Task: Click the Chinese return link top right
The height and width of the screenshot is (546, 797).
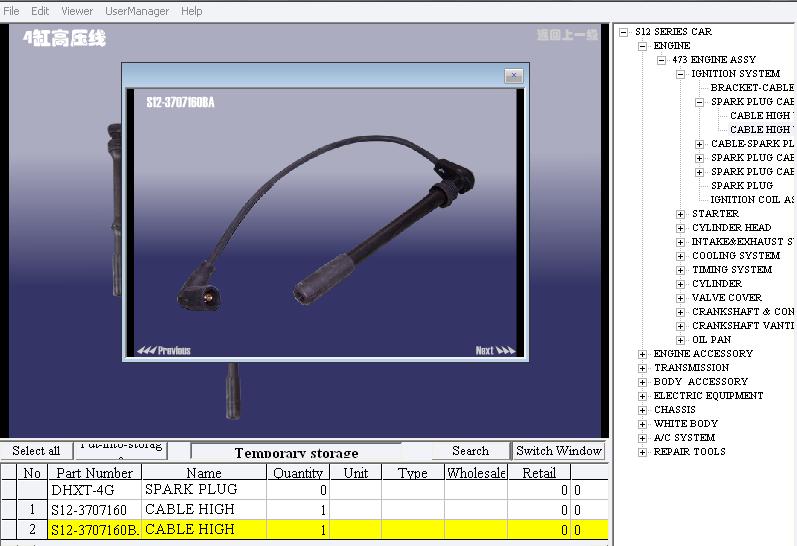Action: (x=567, y=35)
